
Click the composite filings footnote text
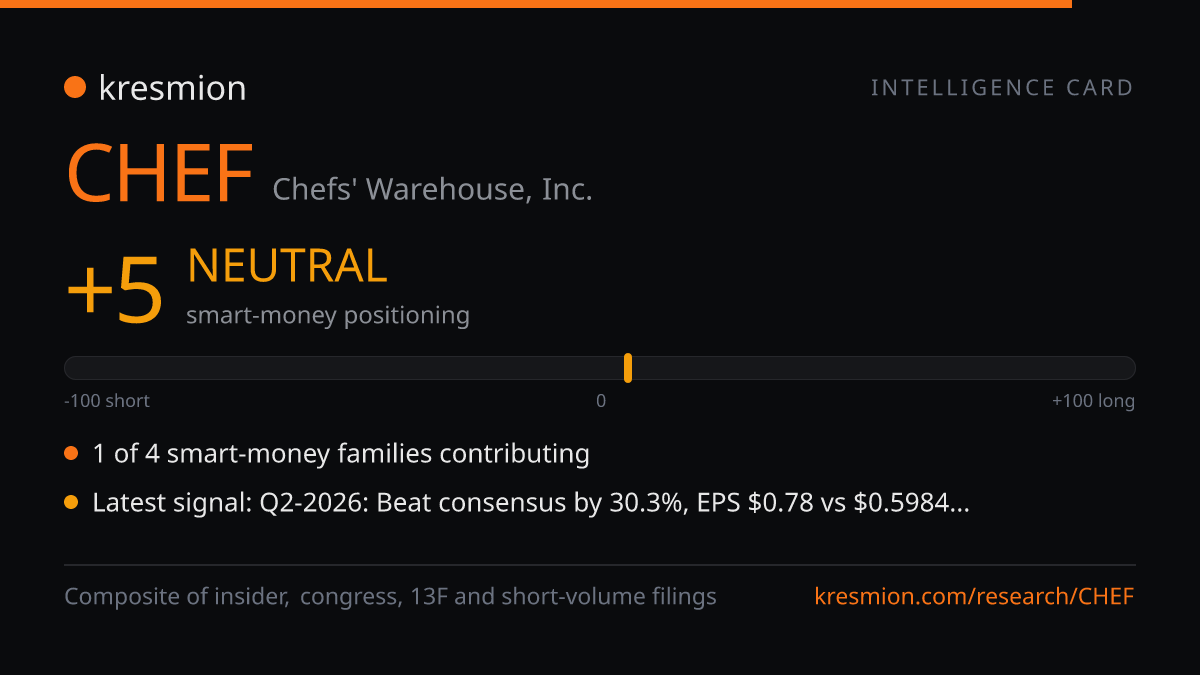[x=390, y=597]
